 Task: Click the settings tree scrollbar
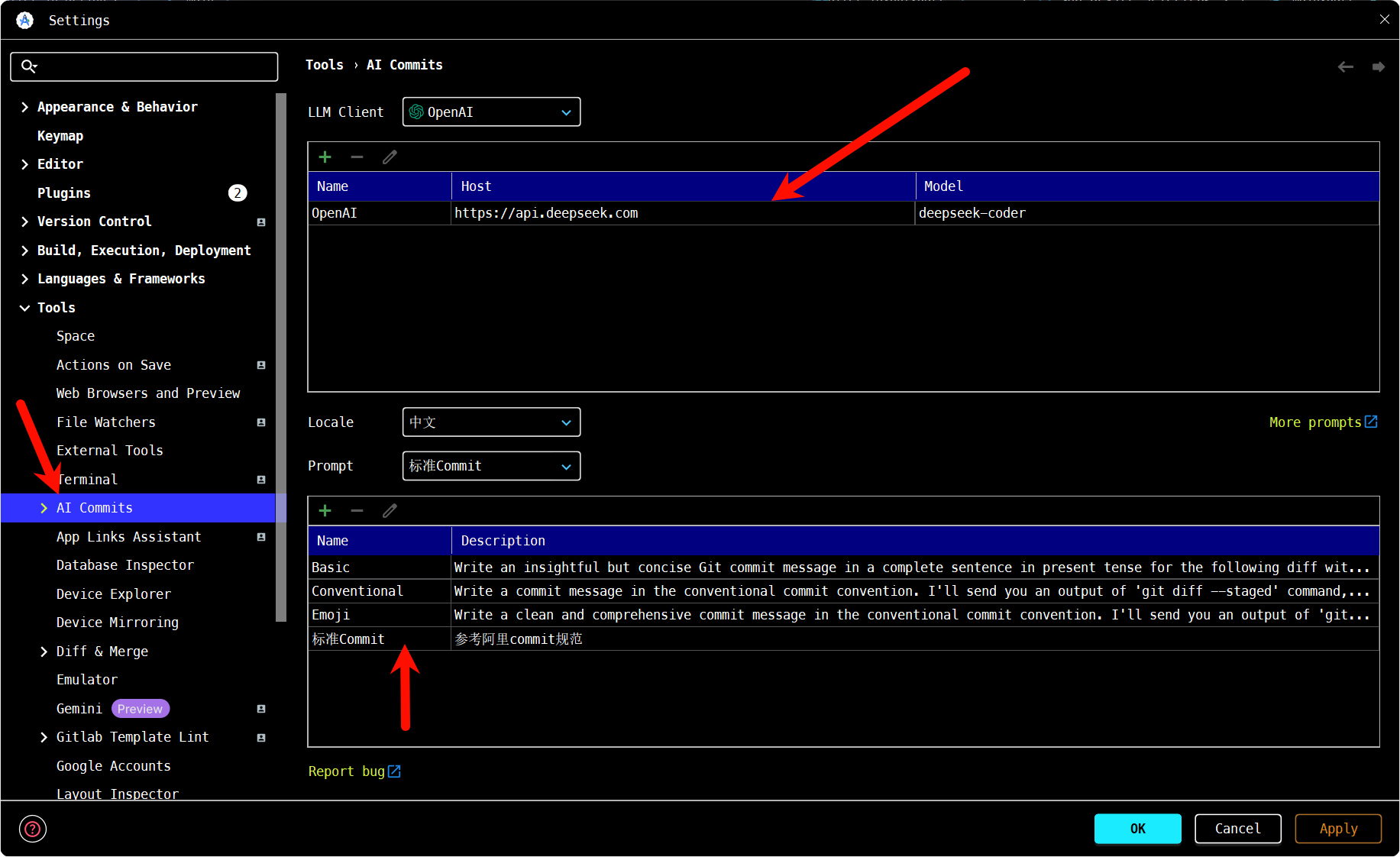pos(280,358)
